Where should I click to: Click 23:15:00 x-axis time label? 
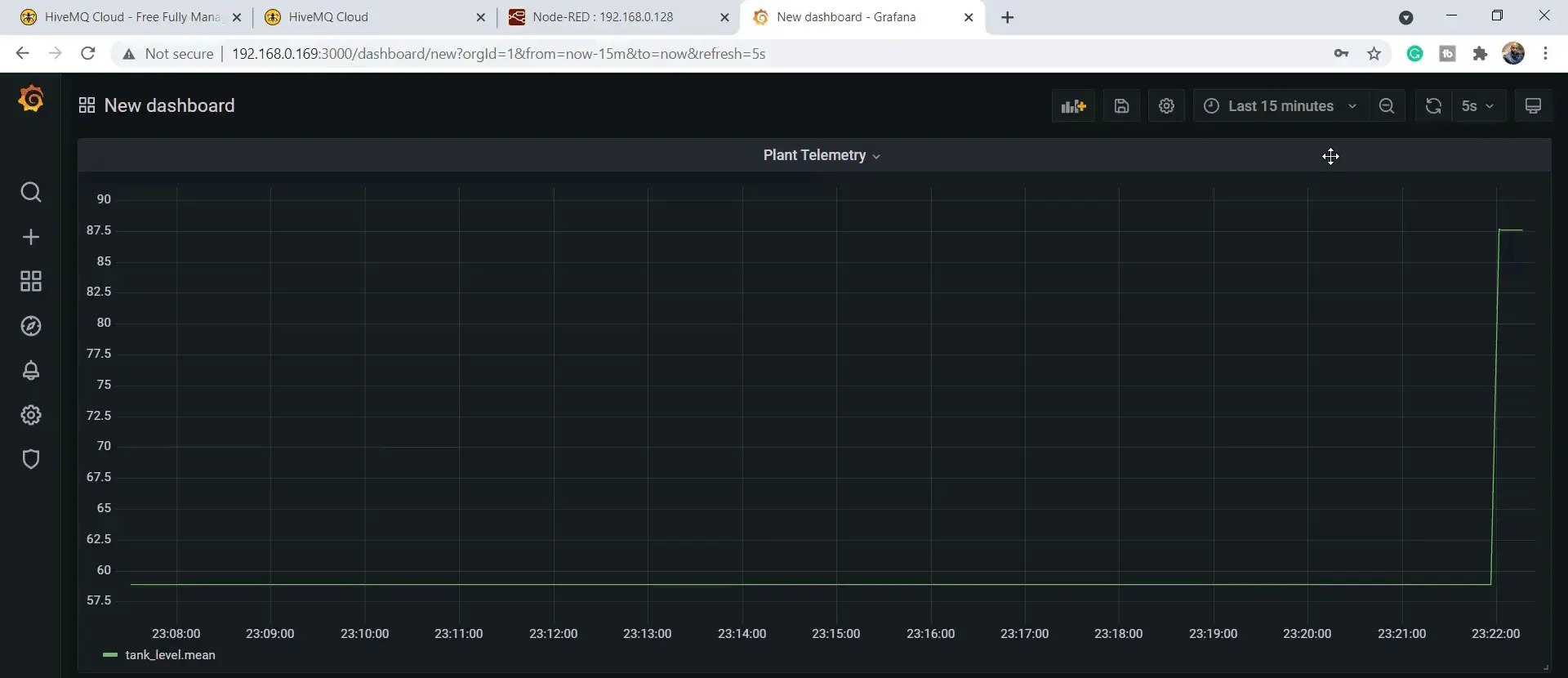coord(835,634)
